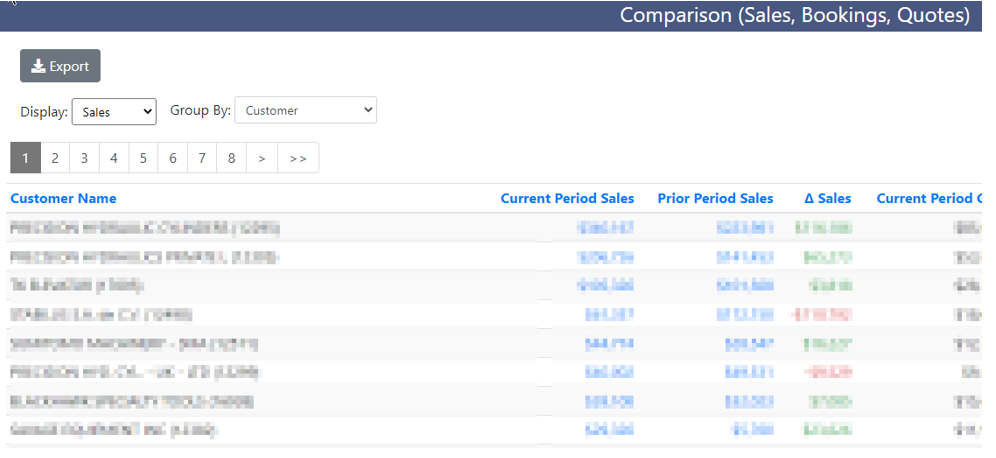
Task: Click the partially visible Current Period column header
Action: (929, 198)
